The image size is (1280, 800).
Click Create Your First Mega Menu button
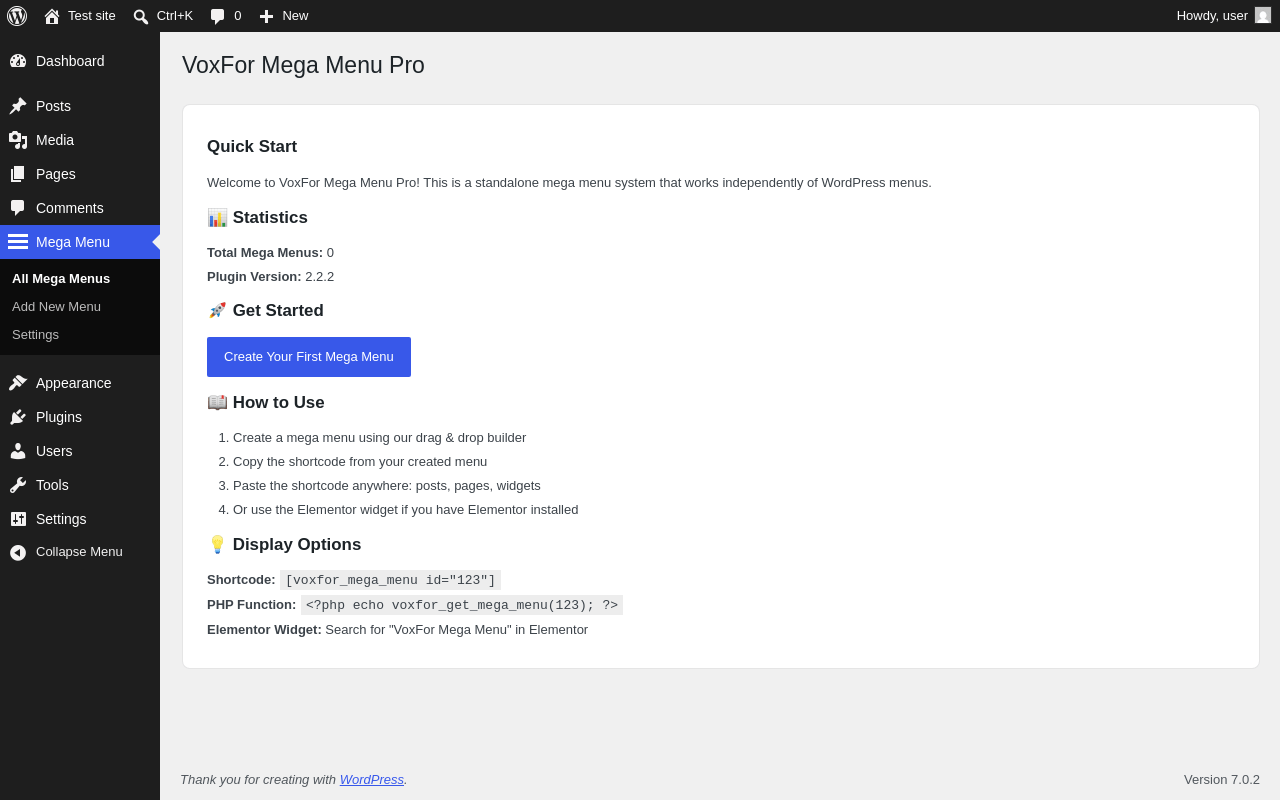click(309, 357)
